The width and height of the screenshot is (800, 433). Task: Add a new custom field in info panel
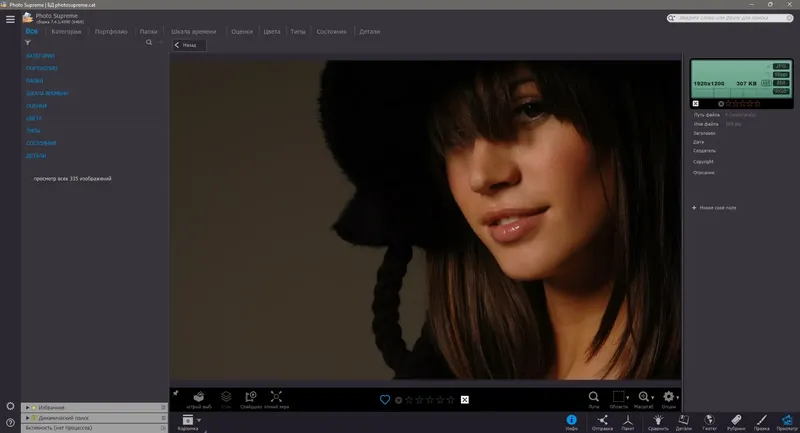[x=714, y=208]
